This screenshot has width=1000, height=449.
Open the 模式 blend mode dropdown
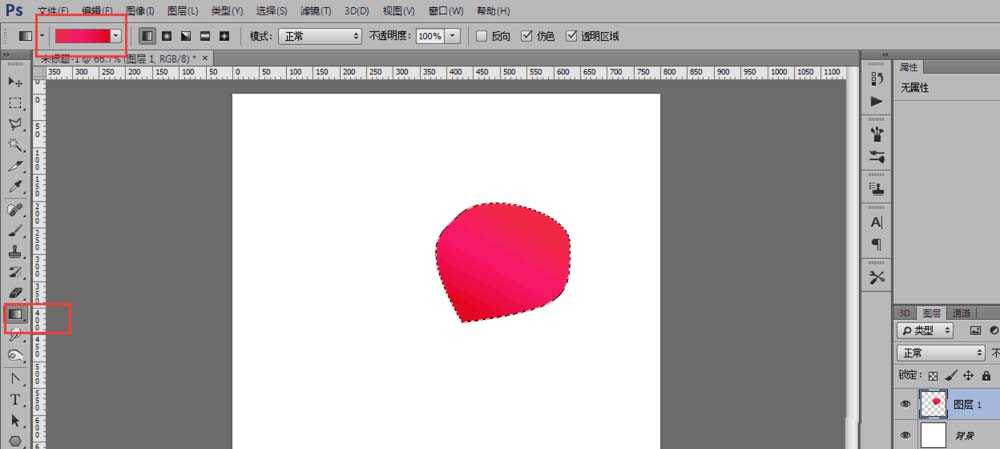coord(319,36)
